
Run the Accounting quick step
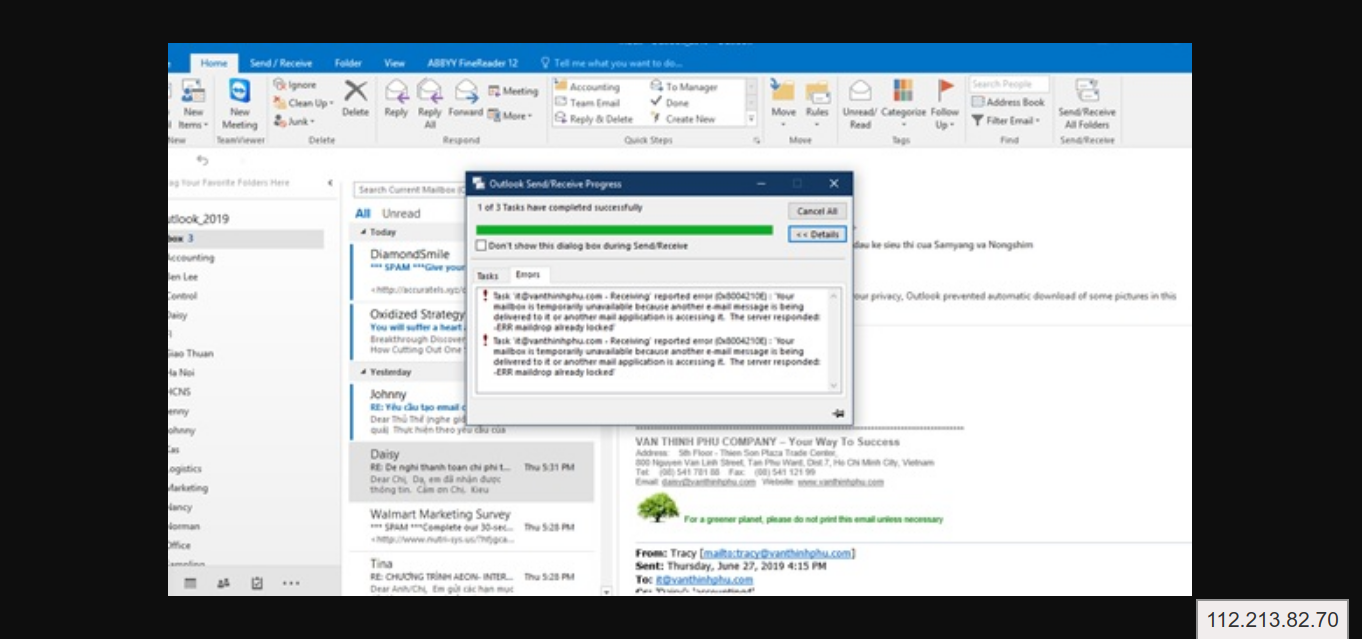click(587, 87)
